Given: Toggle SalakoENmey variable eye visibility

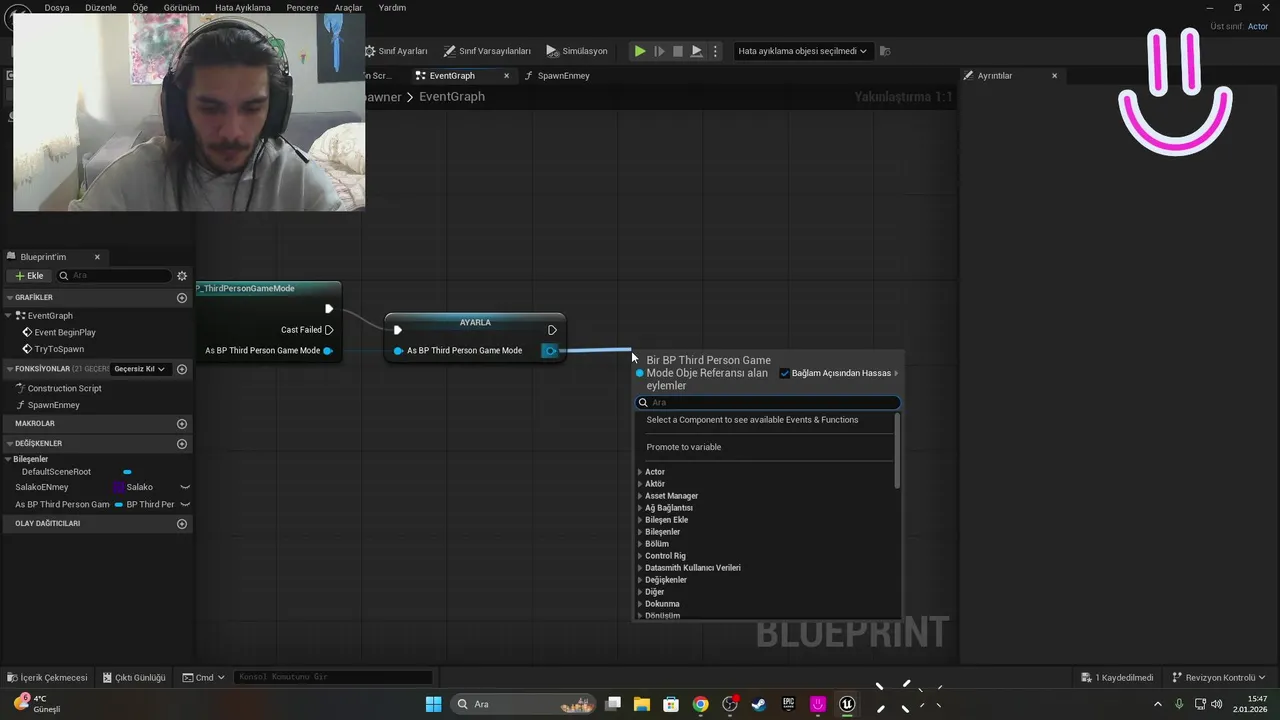Looking at the screenshot, I should [x=184, y=487].
